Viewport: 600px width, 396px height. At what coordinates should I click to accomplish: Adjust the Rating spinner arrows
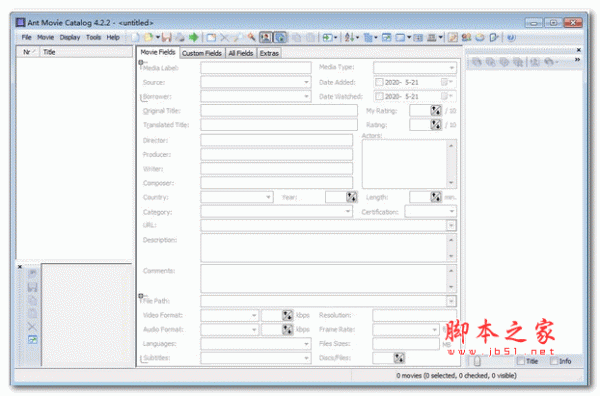coord(436,124)
